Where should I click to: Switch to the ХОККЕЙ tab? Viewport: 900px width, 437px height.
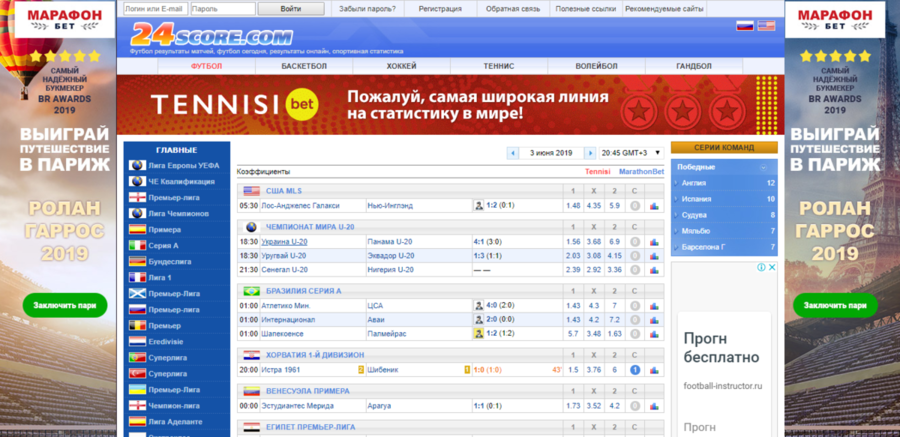coord(401,66)
